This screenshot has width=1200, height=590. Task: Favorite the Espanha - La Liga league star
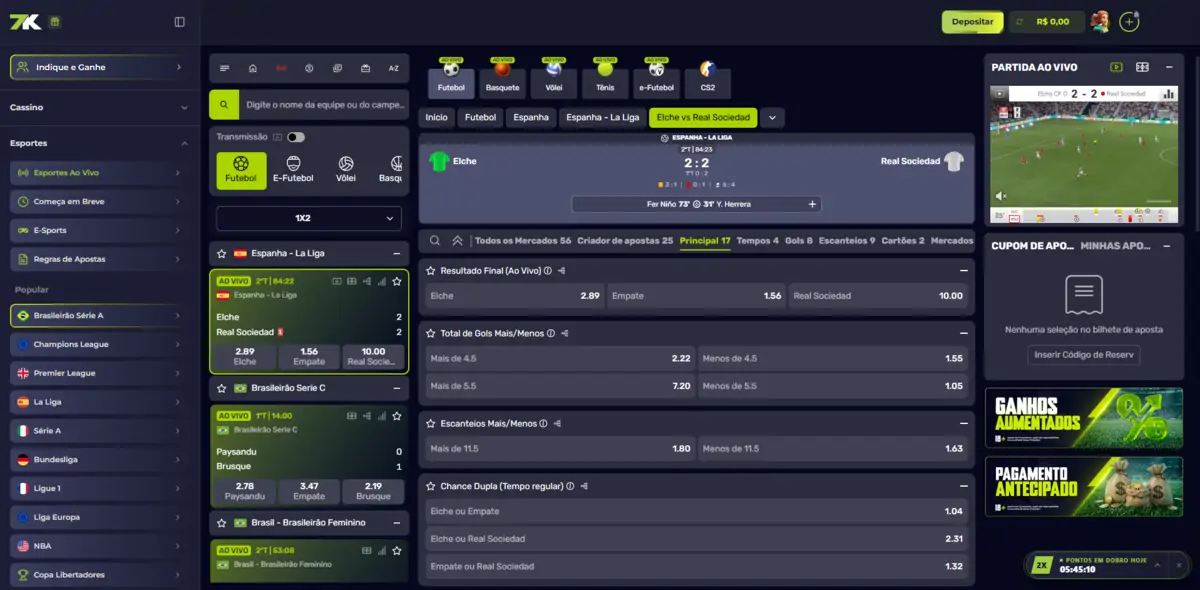pyautogui.click(x=222, y=253)
